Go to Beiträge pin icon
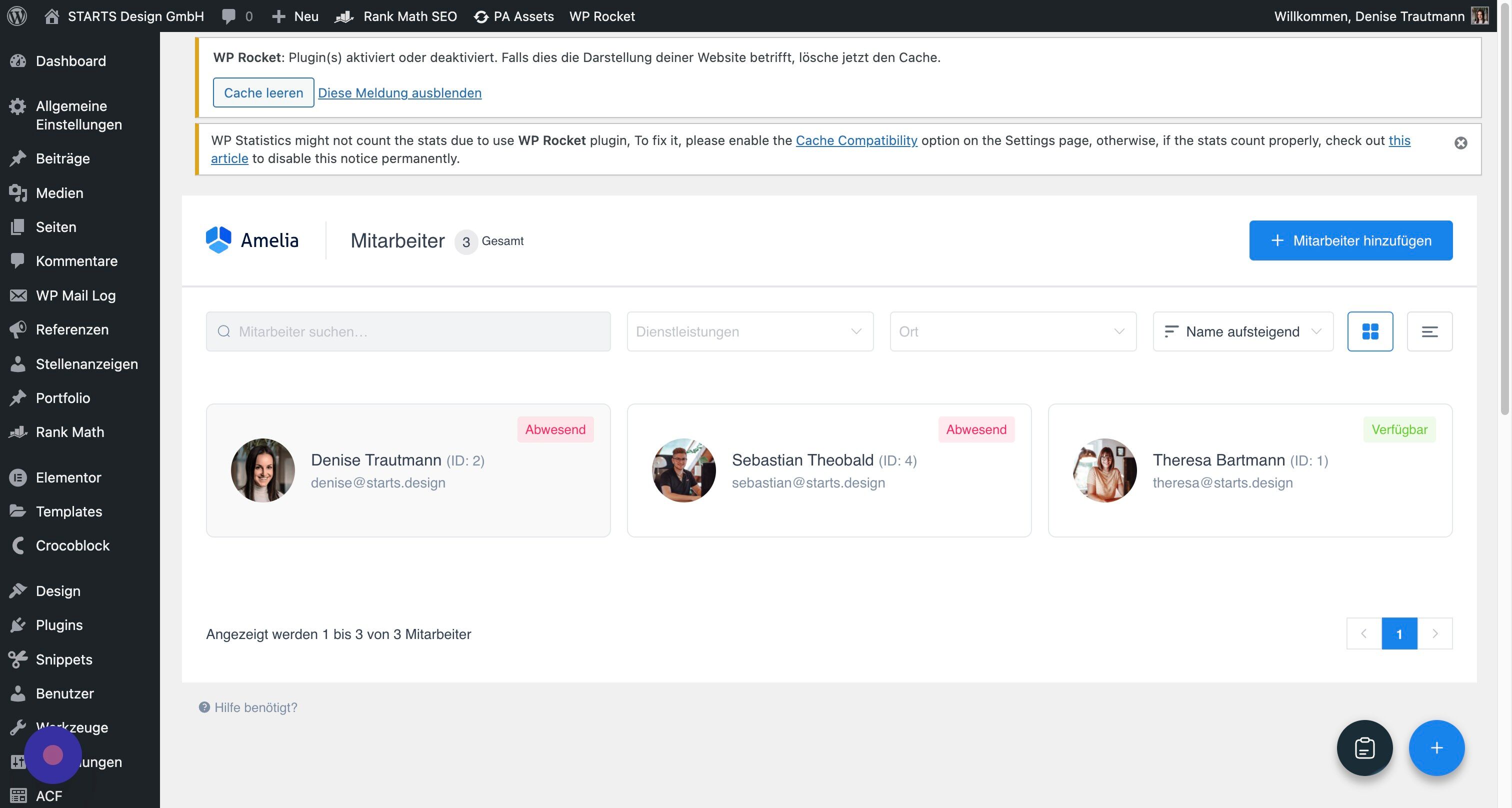Screen dimensions: 1512x808 tap(18, 158)
